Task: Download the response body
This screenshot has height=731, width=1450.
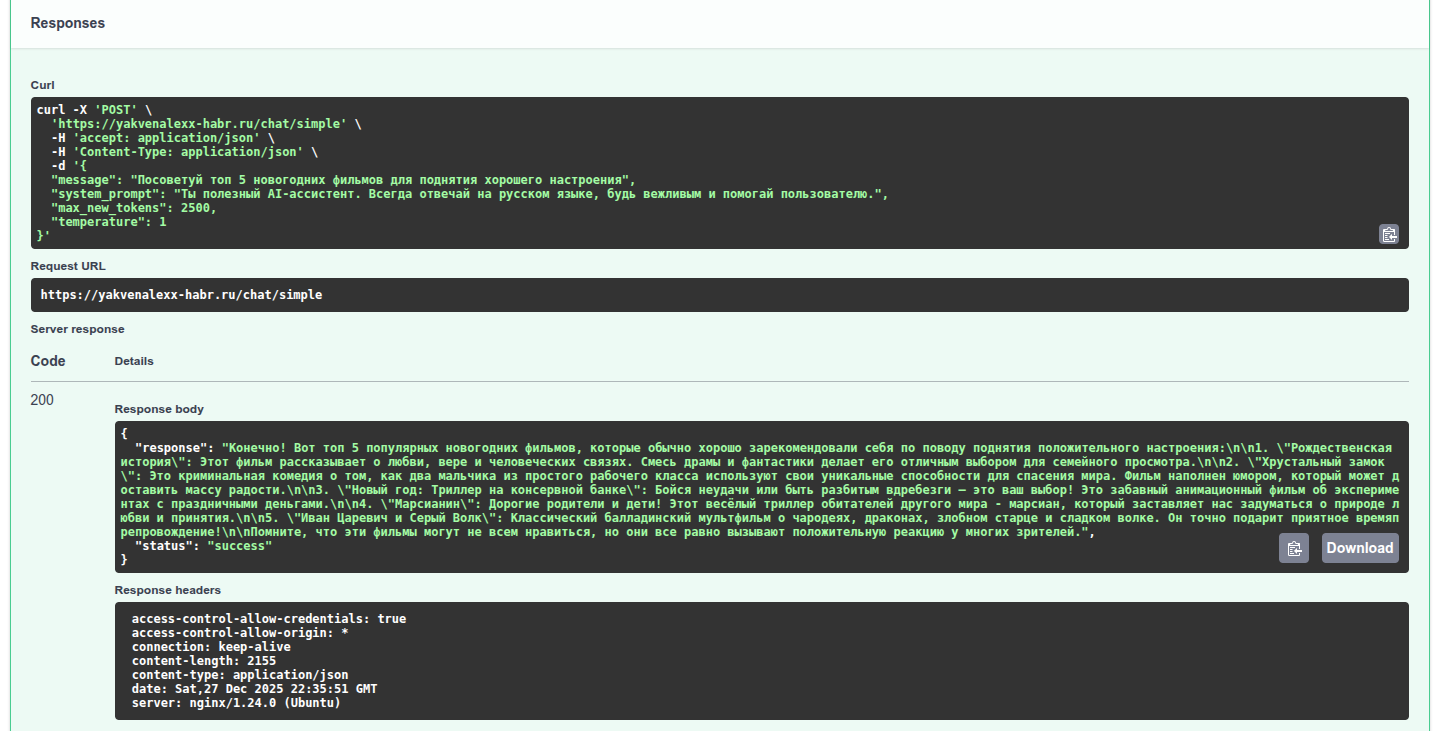Action: [x=1359, y=548]
